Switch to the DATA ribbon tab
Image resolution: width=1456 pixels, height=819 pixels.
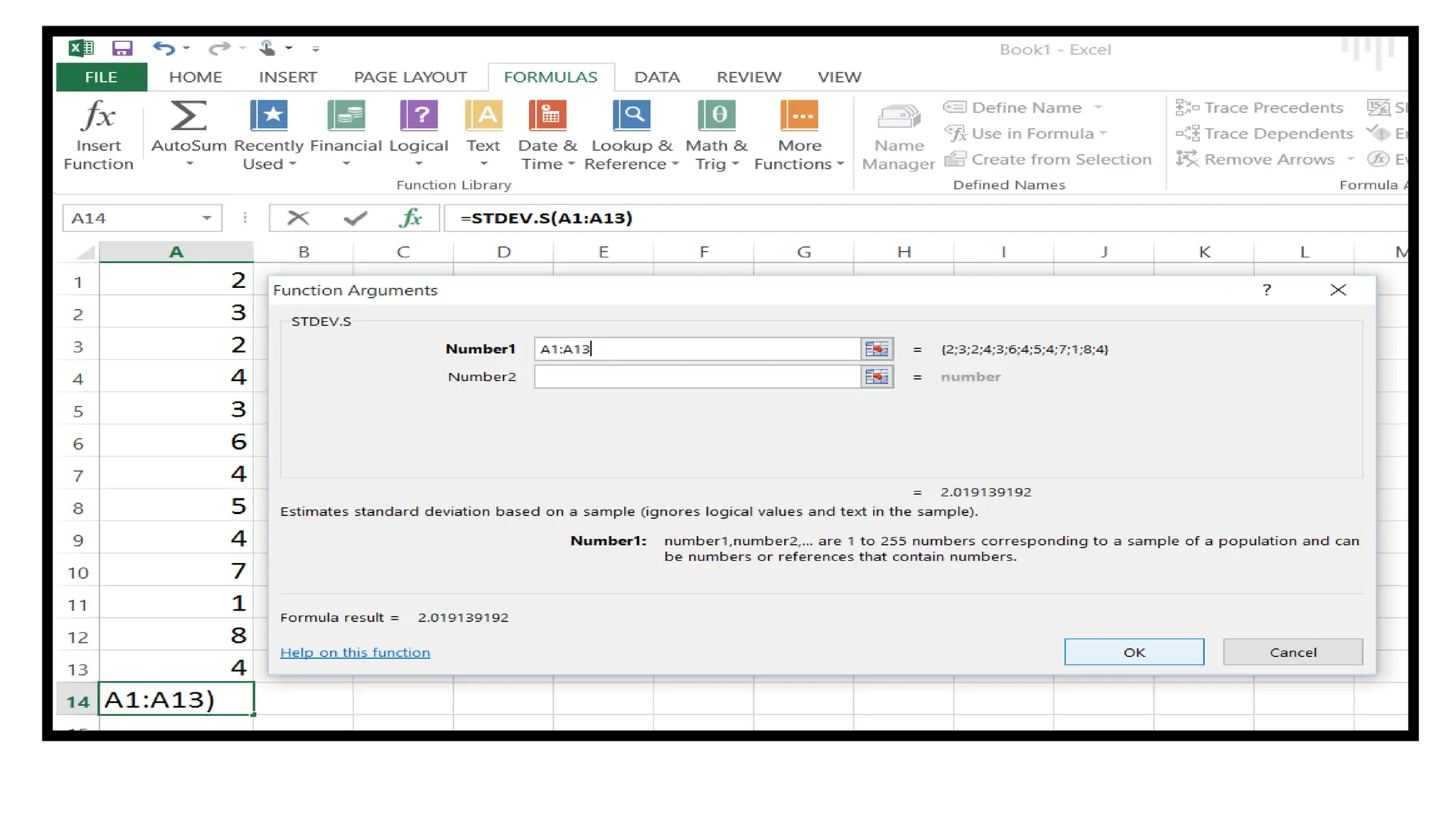tap(656, 77)
